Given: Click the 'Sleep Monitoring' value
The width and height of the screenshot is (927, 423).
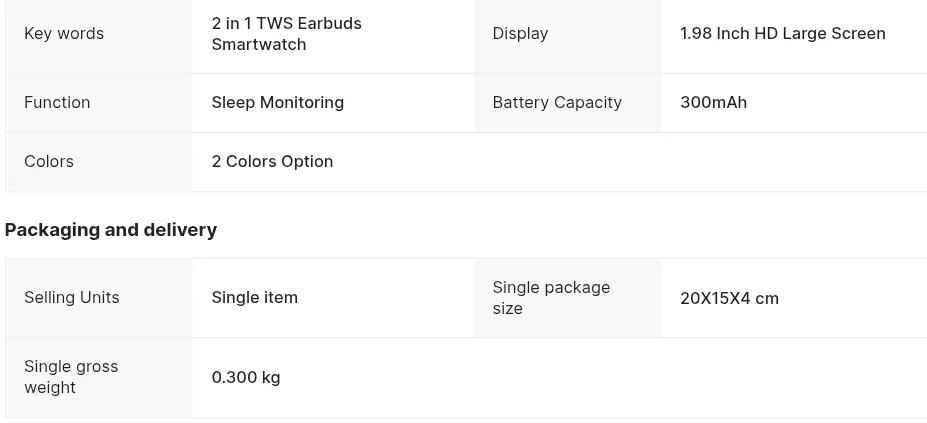Looking at the screenshot, I should click(277, 102).
